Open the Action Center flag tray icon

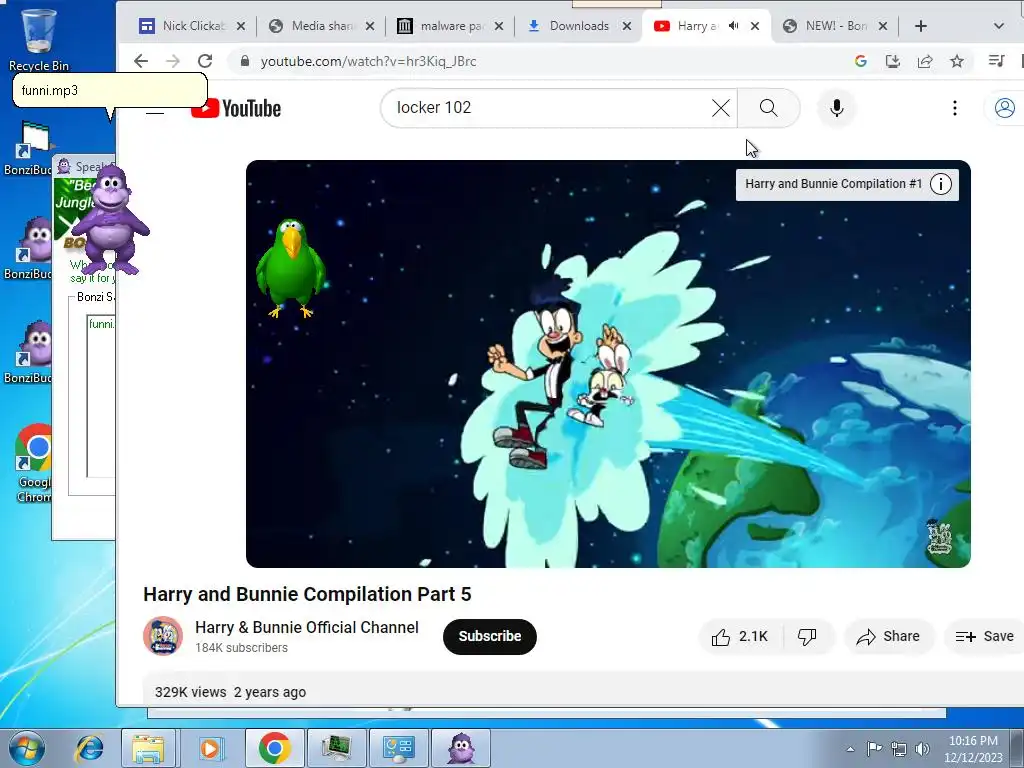tap(874, 749)
